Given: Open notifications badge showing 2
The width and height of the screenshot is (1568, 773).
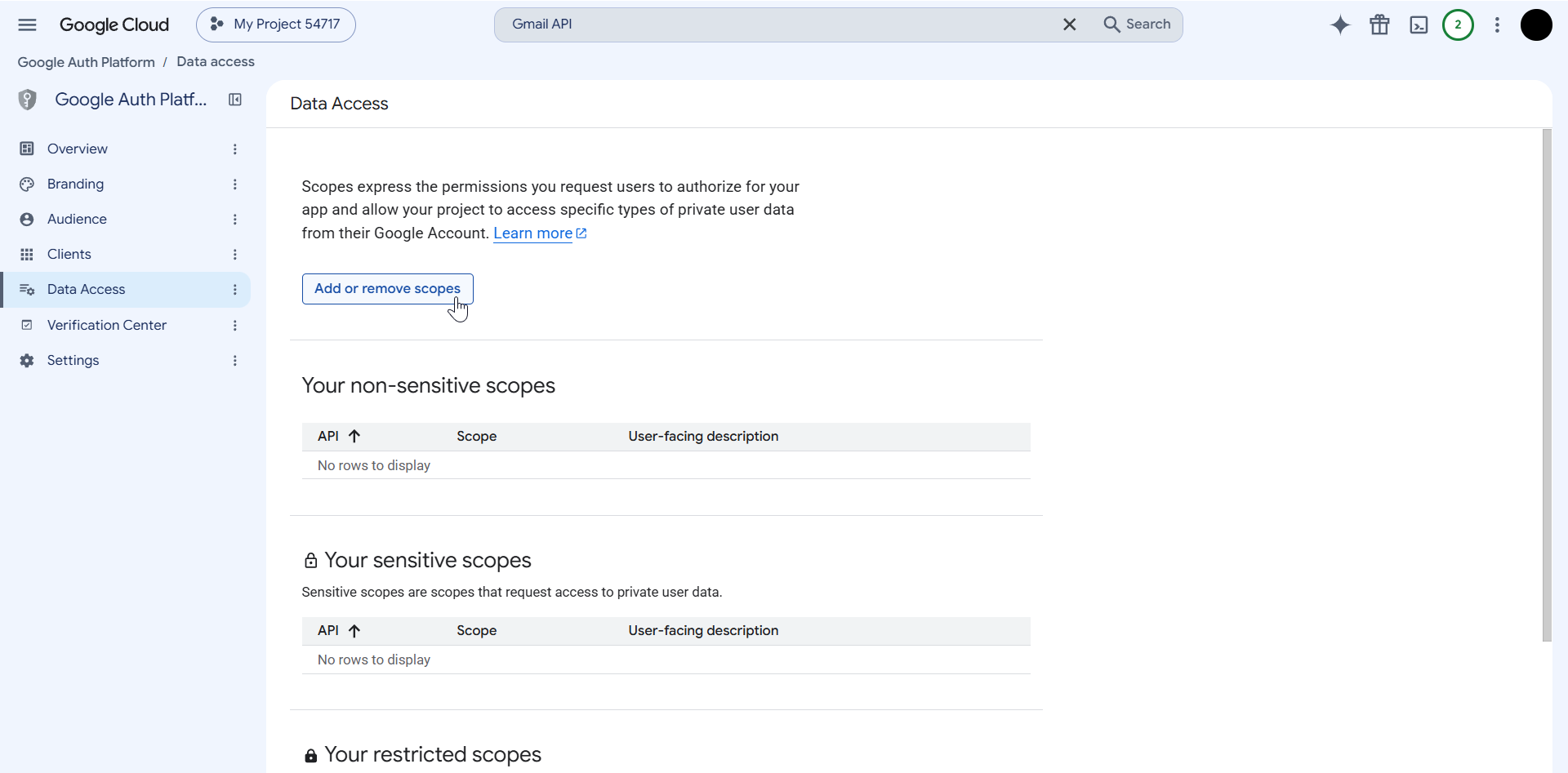Looking at the screenshot, I should click(x=1458, y=24).
